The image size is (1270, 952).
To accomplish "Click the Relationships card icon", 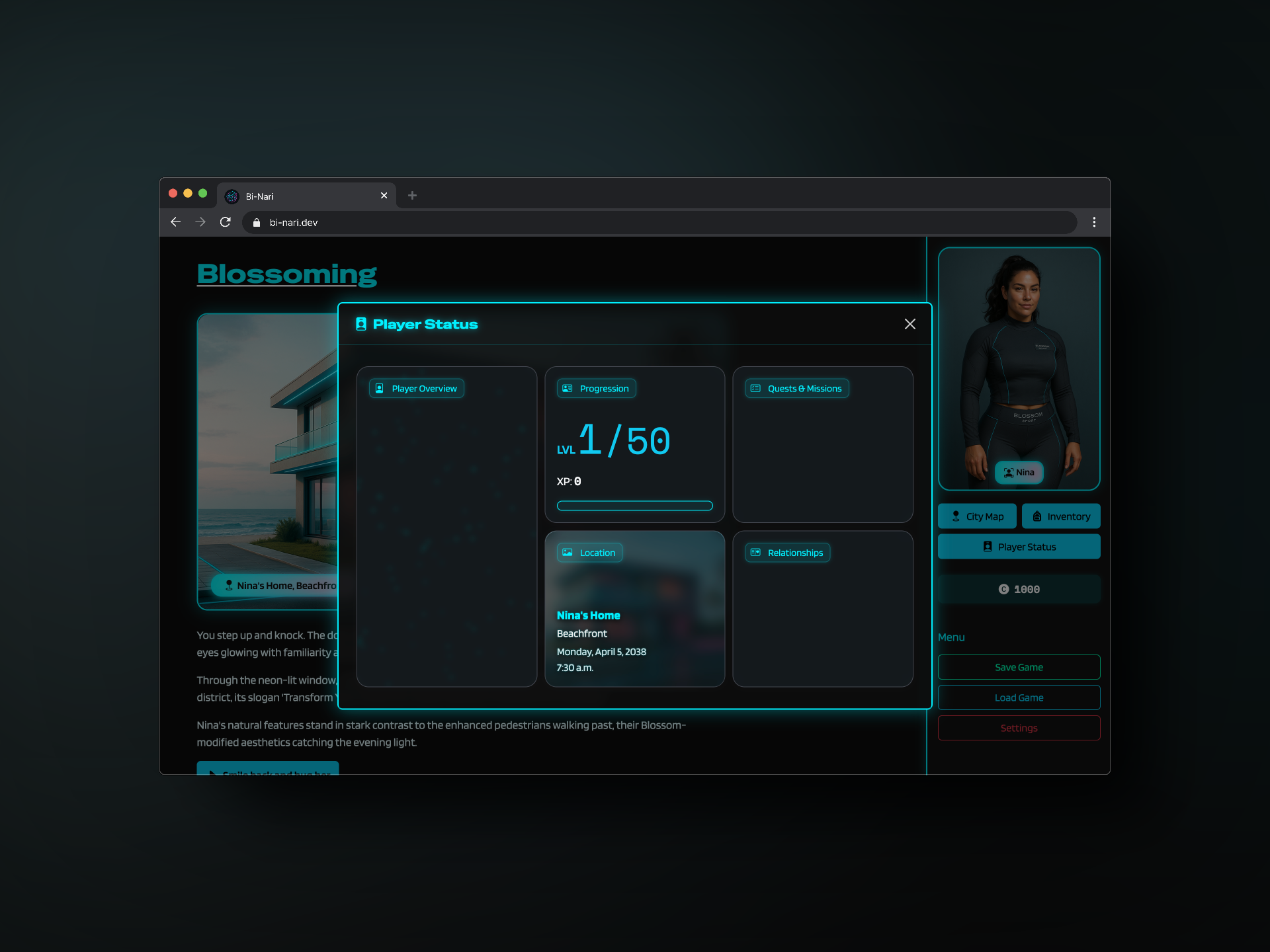I will click(755, 553).
